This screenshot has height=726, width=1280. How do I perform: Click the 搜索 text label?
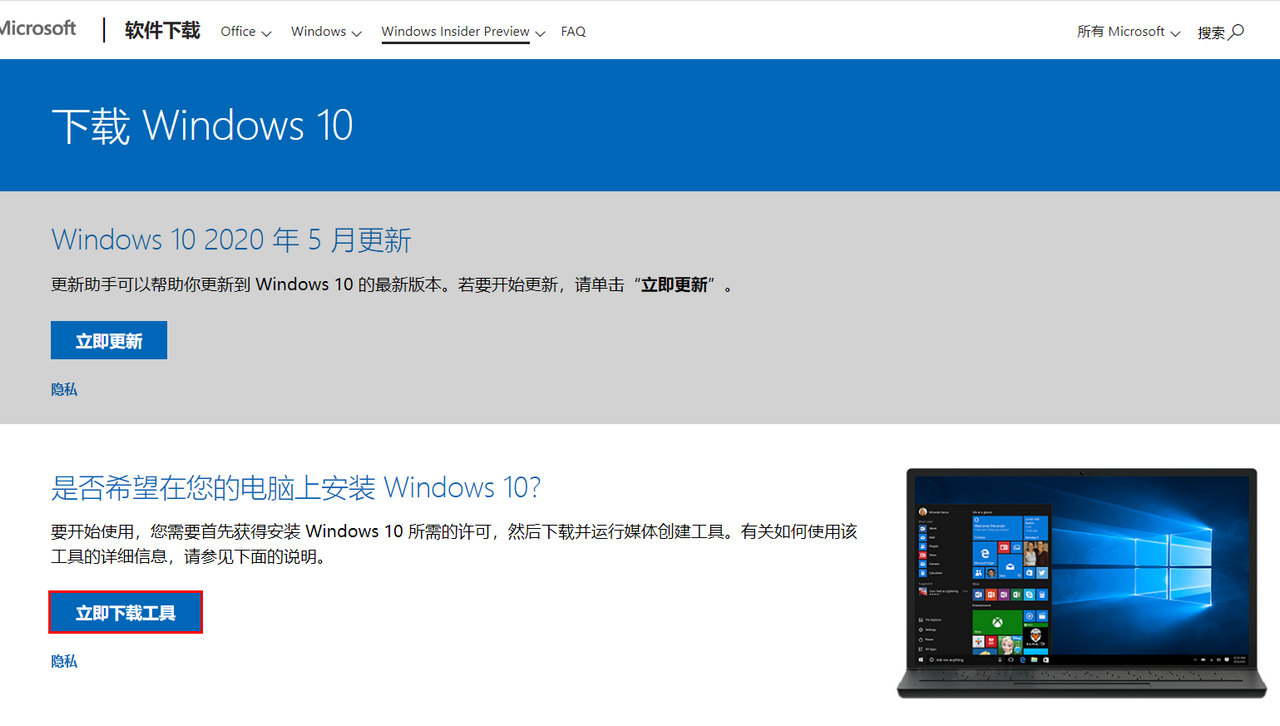click(x=1212, y=31)
